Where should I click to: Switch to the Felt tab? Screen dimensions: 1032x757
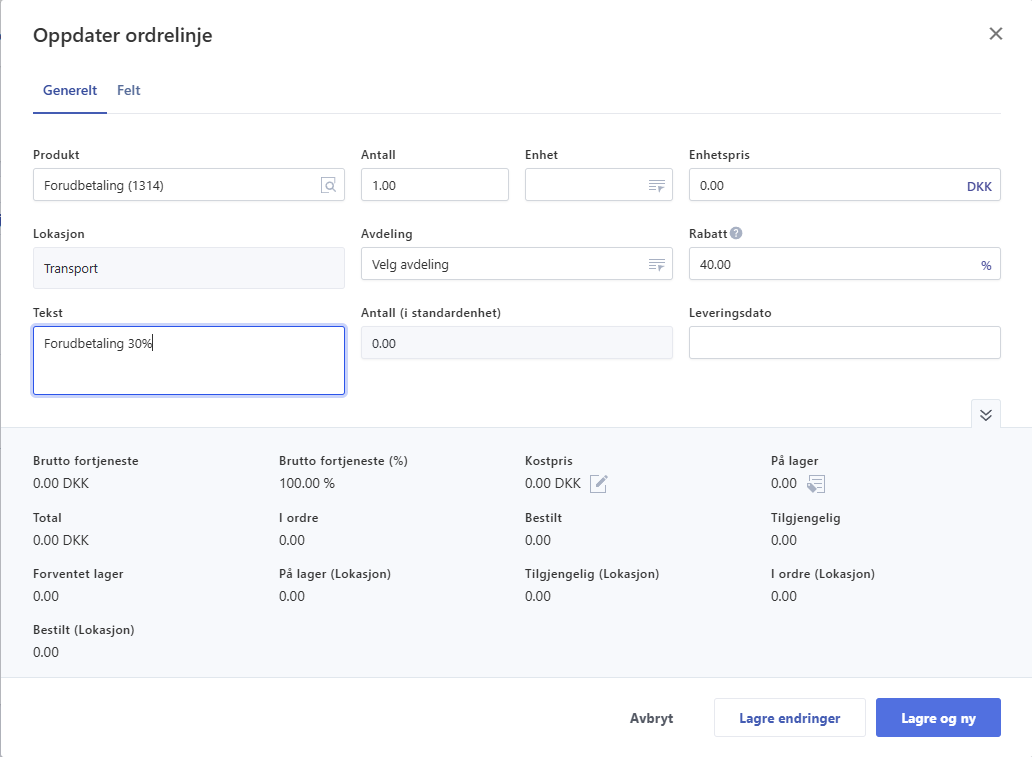tap(128, 90)
